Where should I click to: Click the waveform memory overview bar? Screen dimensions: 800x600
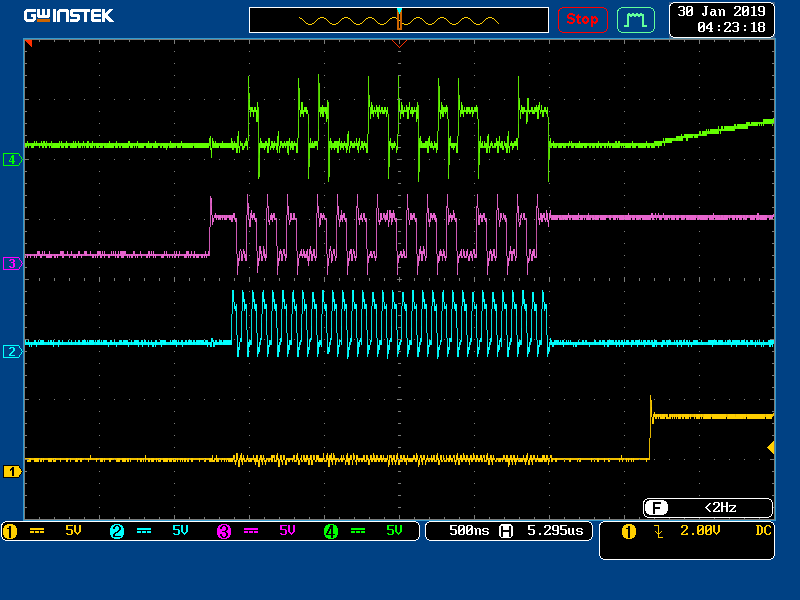399,20
